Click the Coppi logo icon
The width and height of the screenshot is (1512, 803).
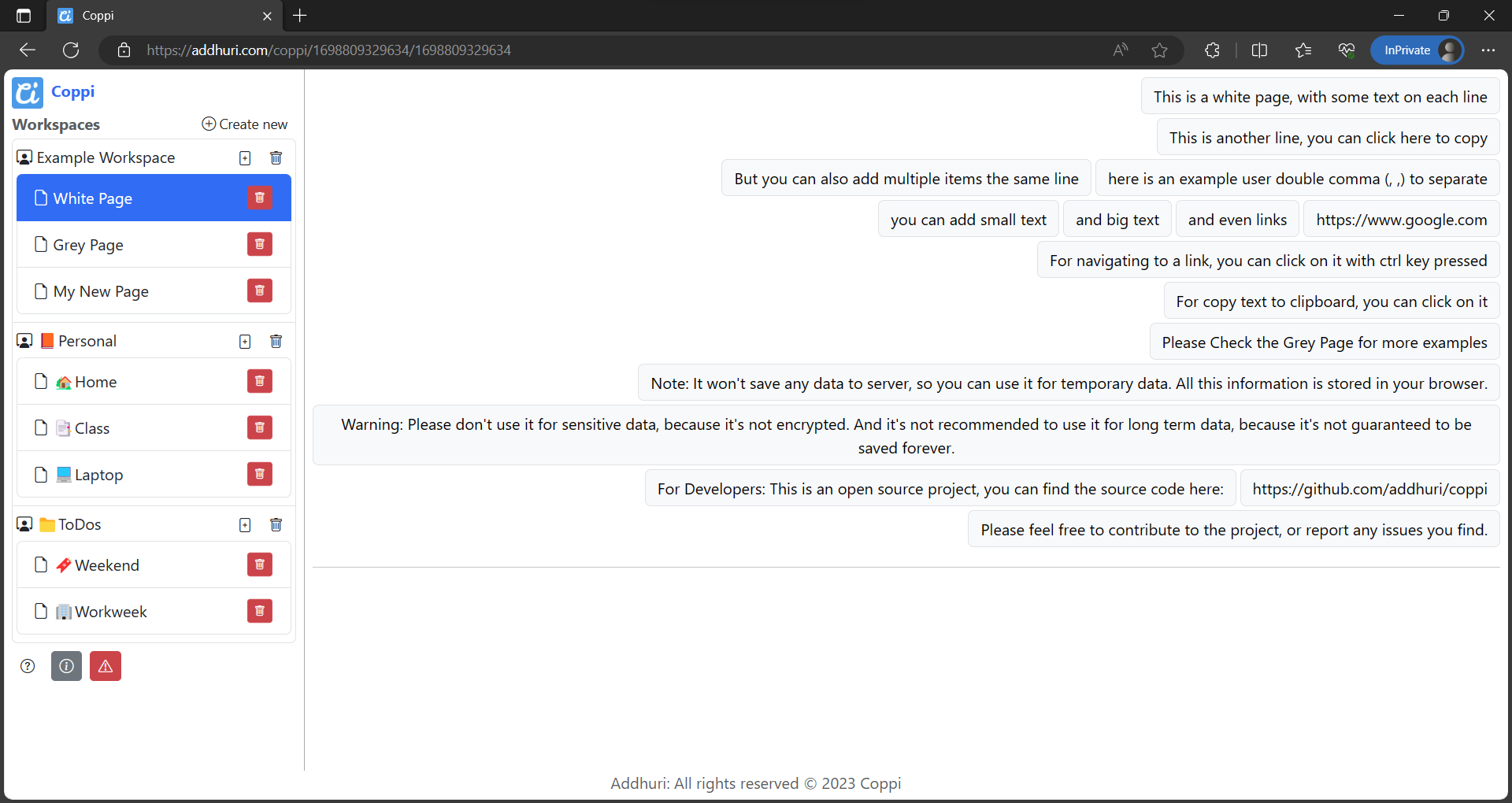point(28,93)
